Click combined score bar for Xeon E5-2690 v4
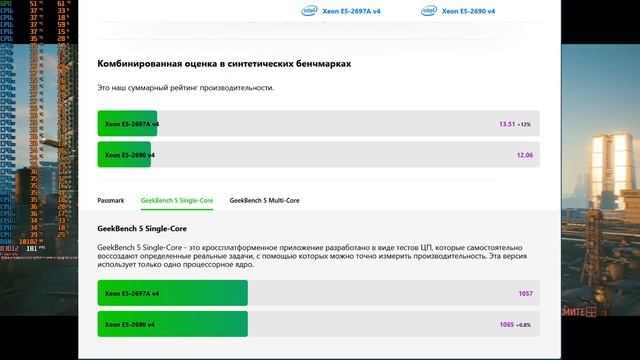Image resolution: width=640 pixels, height=360 pixels. tap(318, 154)
